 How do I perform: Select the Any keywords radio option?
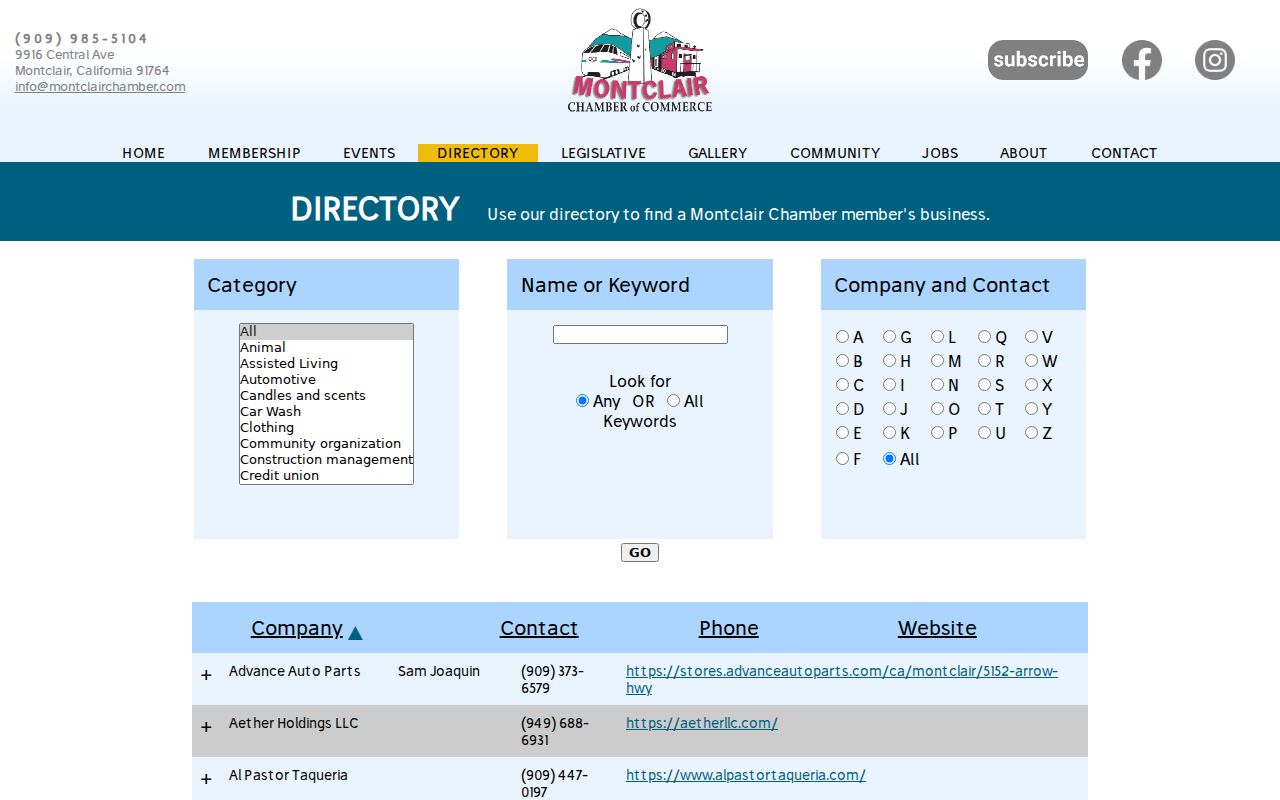pyautogui.click(x=582, y=401)
